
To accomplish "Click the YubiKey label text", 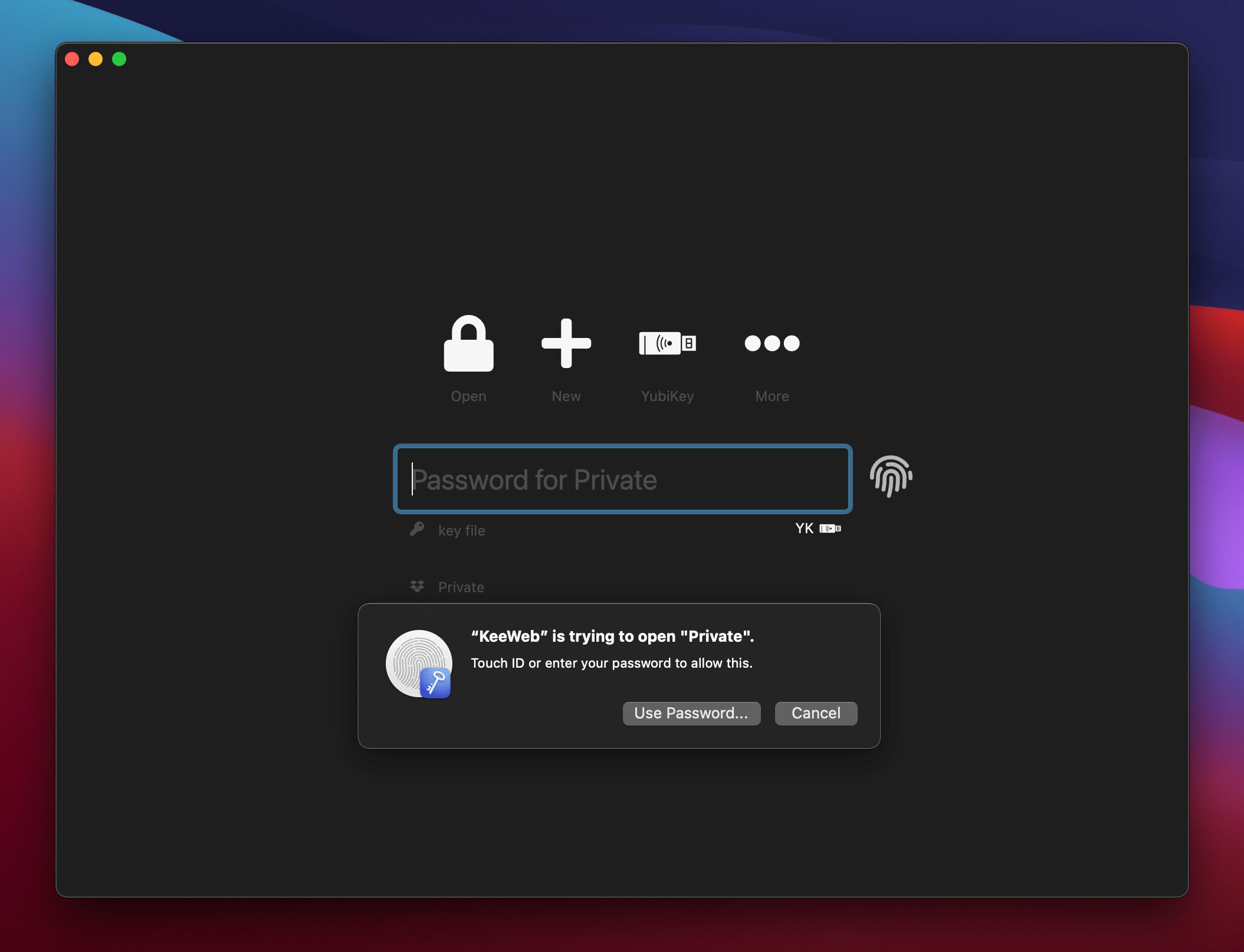I will click(x=667, y=396).
